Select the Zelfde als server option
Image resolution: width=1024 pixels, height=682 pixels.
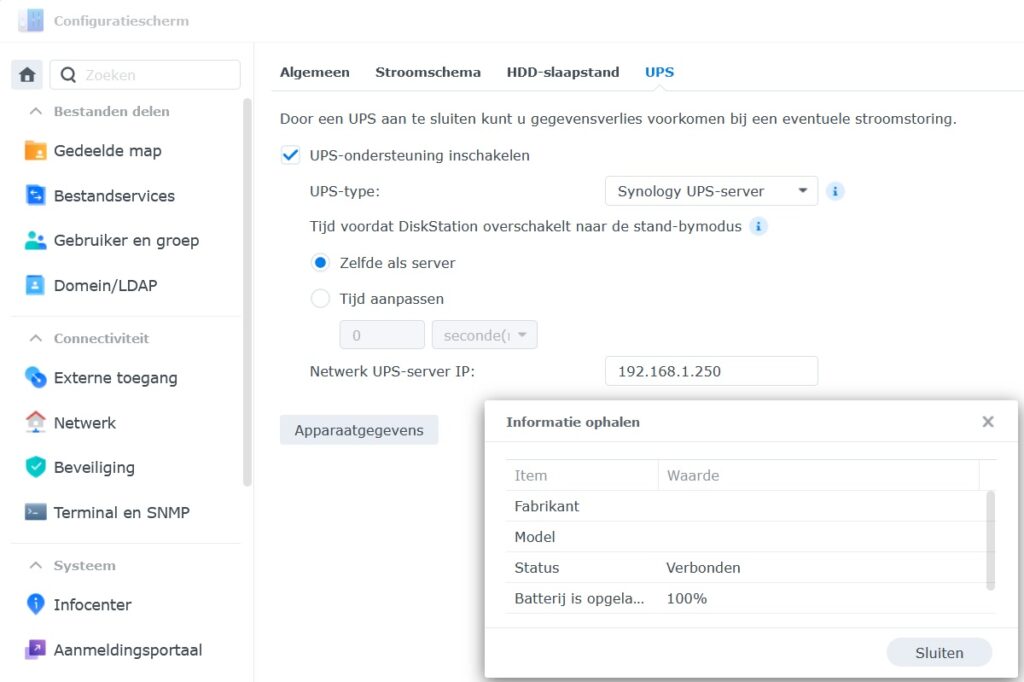click(x=321, y=263)
